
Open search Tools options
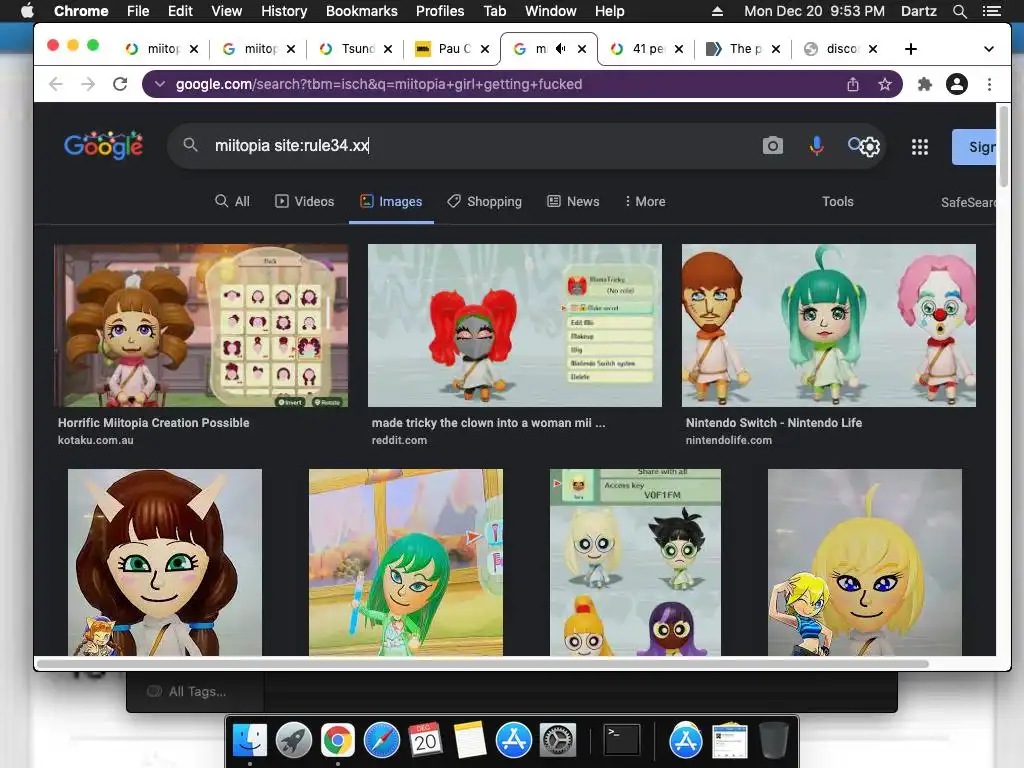click(838, 201)
